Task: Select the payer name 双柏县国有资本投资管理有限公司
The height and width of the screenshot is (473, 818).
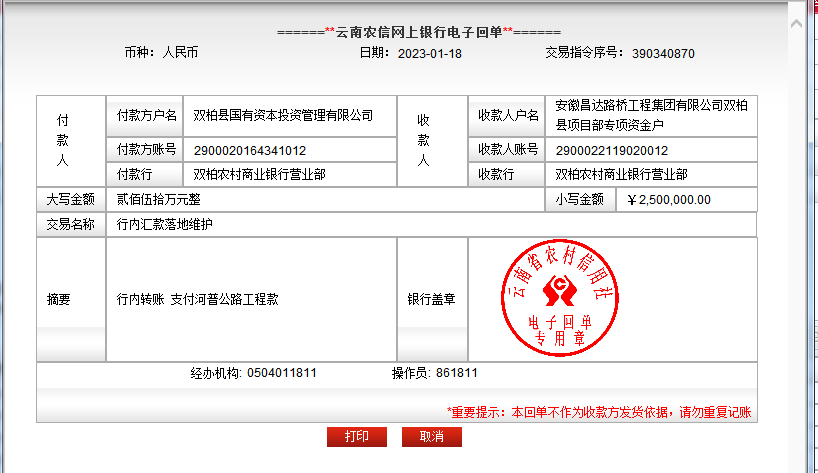Action: [282, 116]
